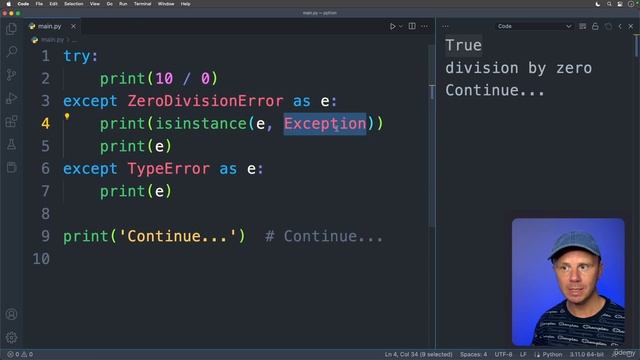Click 'division by zero' output line
640x360 pixels.
pos(518,68)
